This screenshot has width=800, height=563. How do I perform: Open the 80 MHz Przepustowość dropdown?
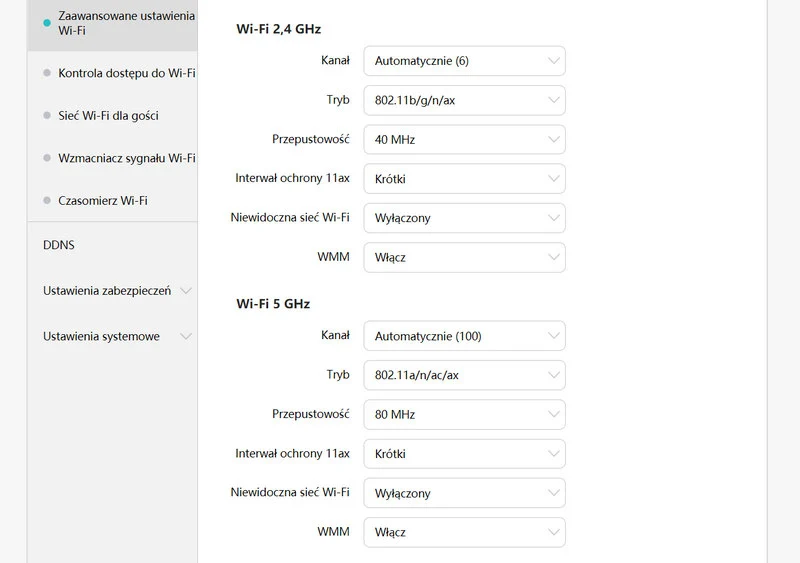coord(464,414)
